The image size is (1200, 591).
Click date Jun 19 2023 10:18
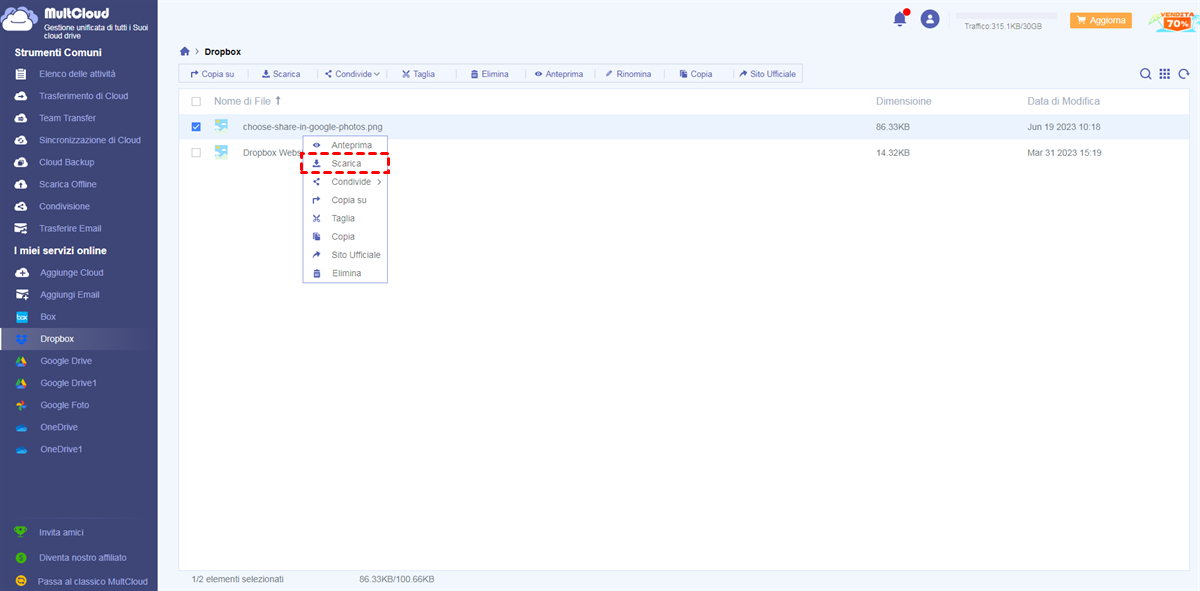click(x=1064, y=127)
